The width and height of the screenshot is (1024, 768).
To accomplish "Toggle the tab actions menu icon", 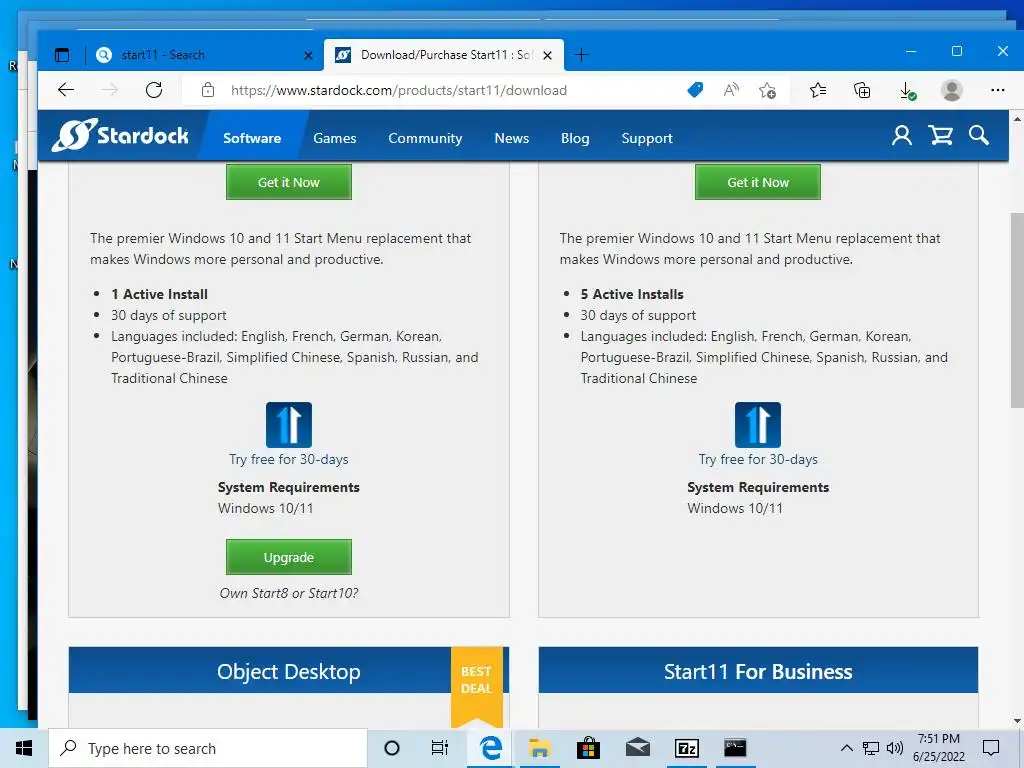I will pos(62,55).
